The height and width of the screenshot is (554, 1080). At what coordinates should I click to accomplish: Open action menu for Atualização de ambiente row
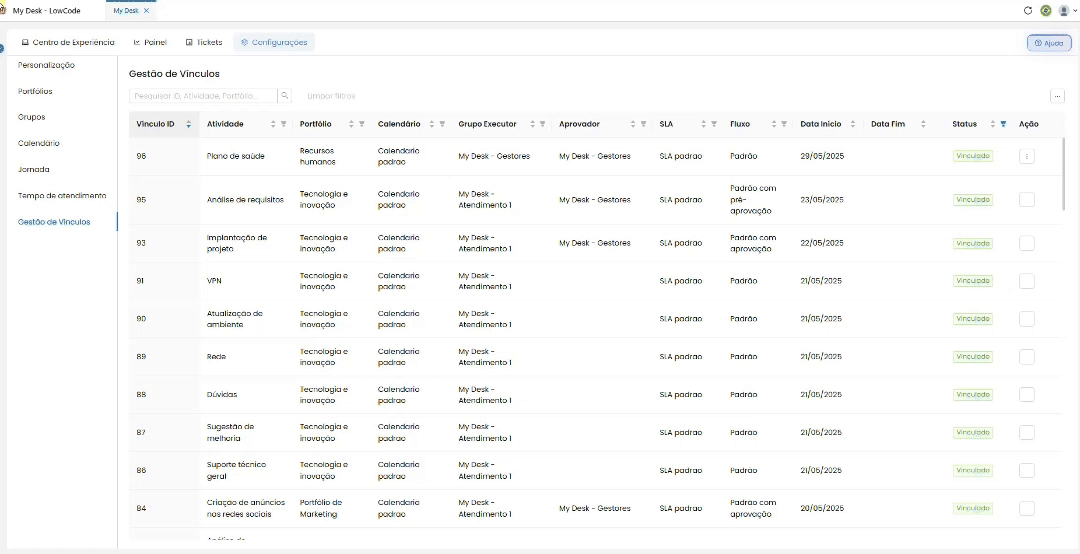pos(1027,319)
